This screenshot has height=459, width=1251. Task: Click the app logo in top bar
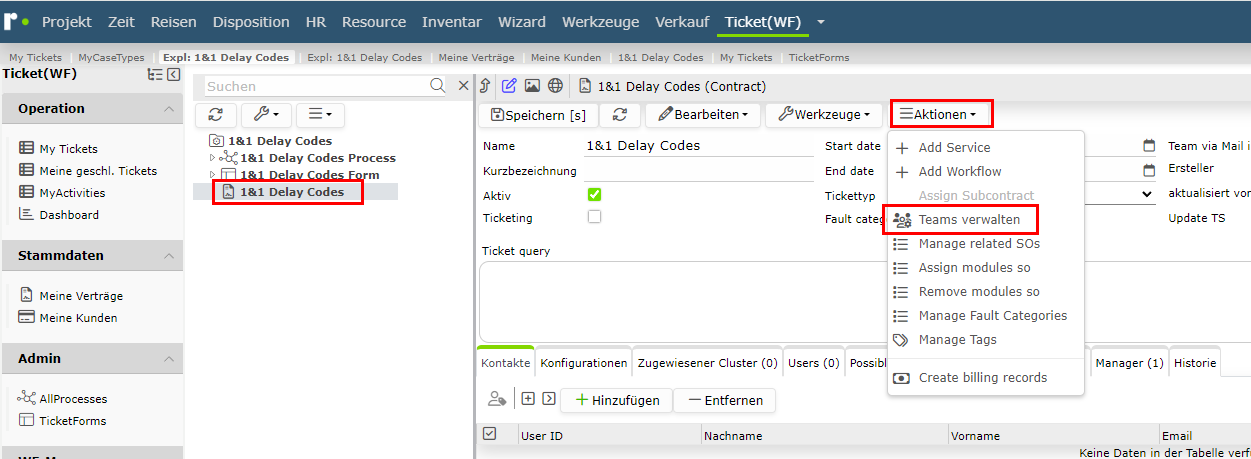pos(16,21)
